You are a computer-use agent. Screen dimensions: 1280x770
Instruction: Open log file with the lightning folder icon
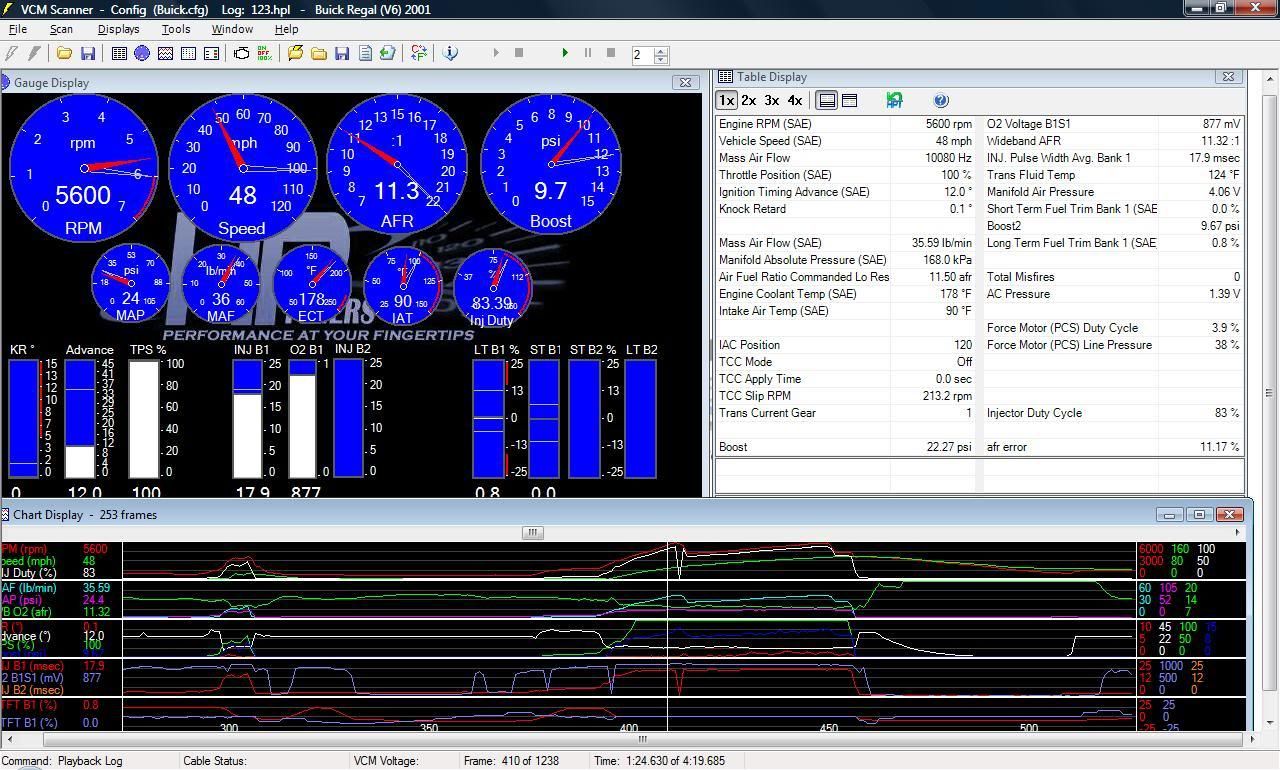[x=295, y=53]
